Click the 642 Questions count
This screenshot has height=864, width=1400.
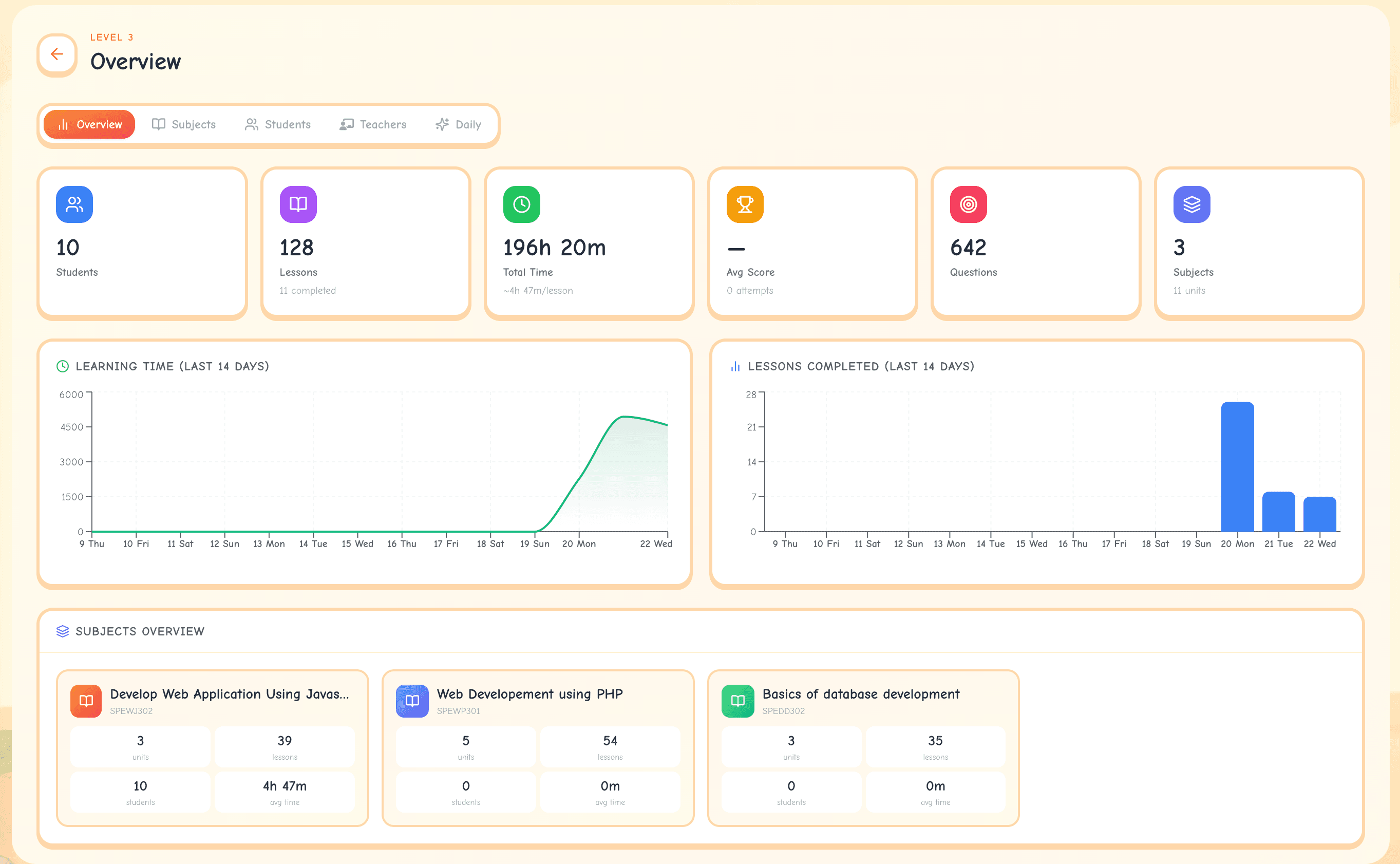(x=968, y=248)
